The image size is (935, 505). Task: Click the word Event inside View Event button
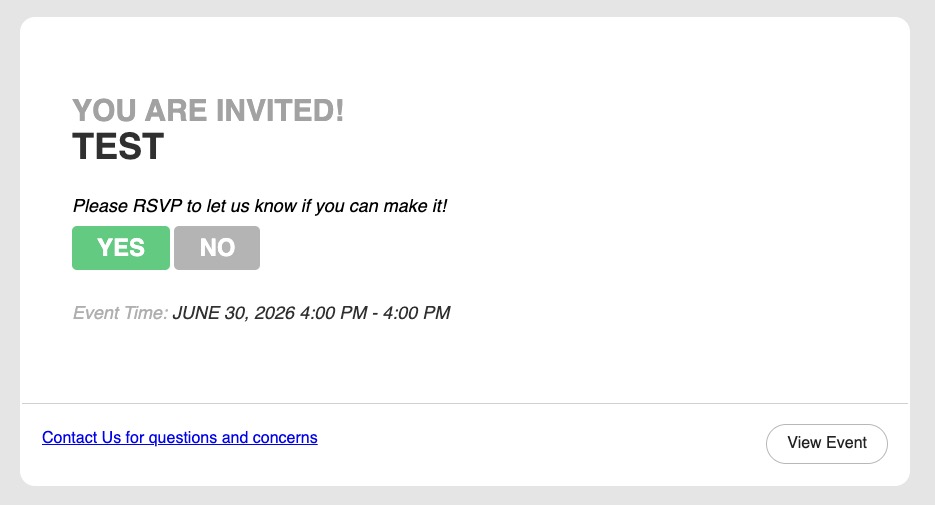(847, 443)
